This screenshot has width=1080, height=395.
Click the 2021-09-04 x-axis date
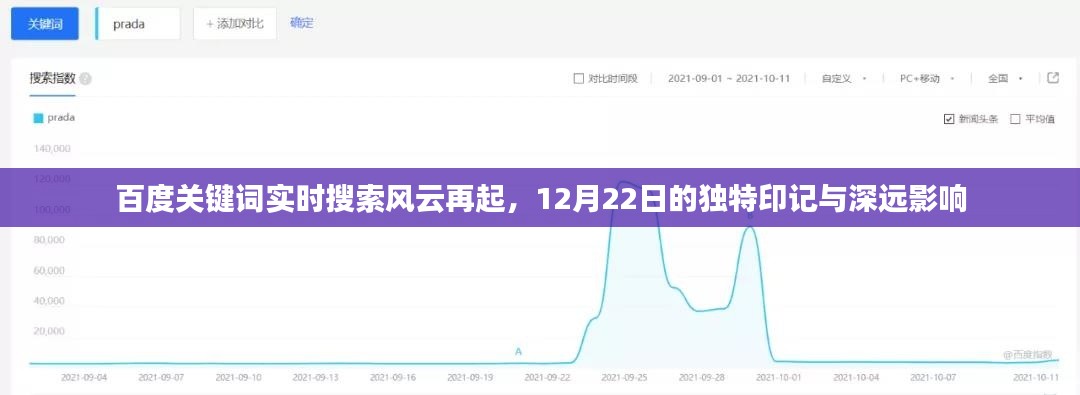click(x=83, y=378)
